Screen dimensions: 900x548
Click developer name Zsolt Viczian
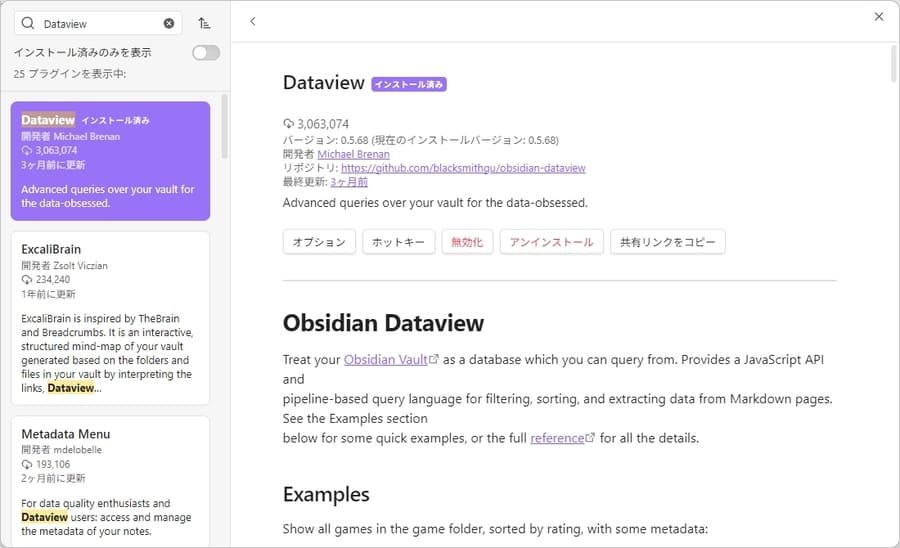(x=80, y=266)
